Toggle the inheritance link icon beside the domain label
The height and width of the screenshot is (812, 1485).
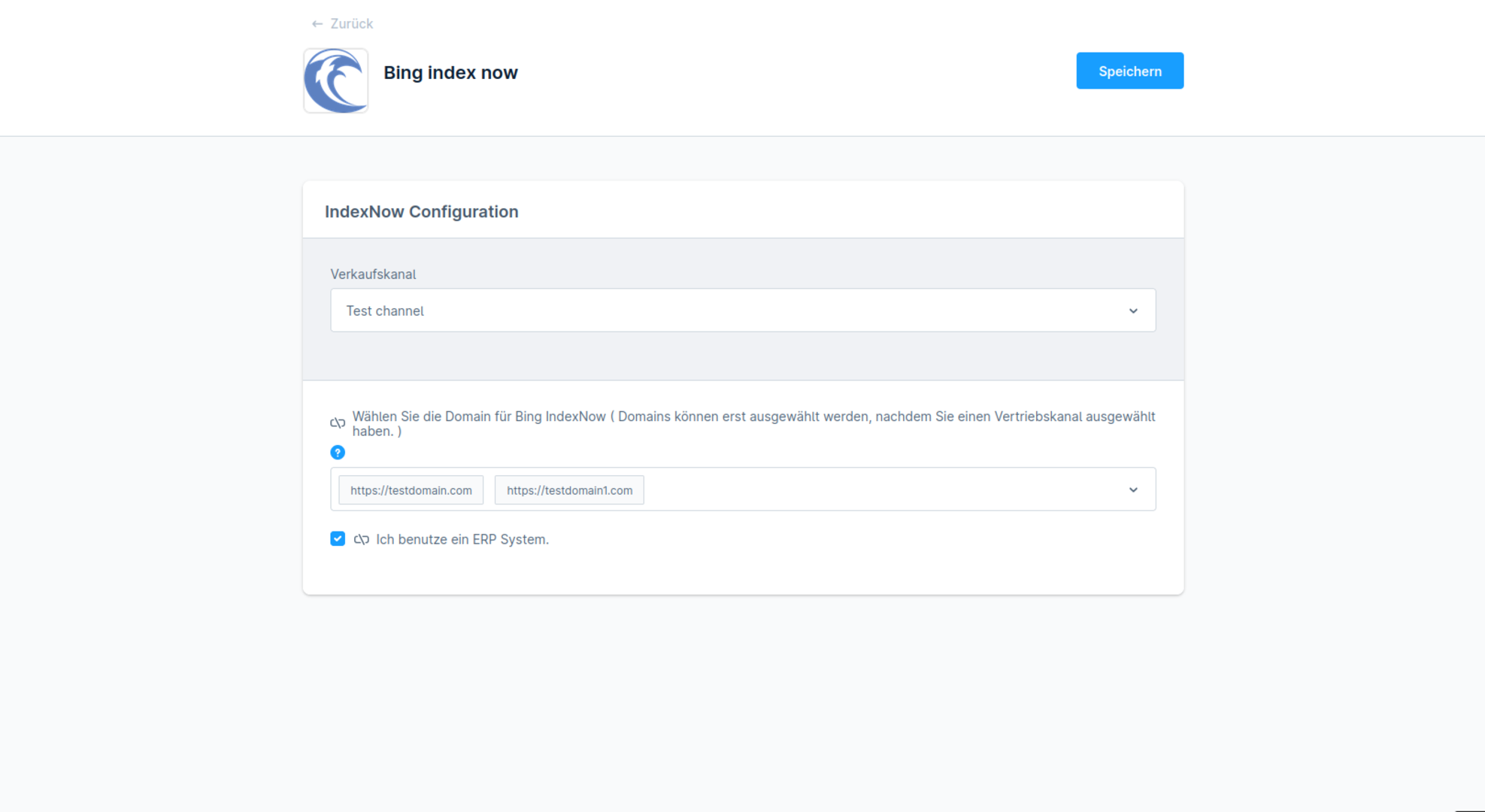(338, 423)
